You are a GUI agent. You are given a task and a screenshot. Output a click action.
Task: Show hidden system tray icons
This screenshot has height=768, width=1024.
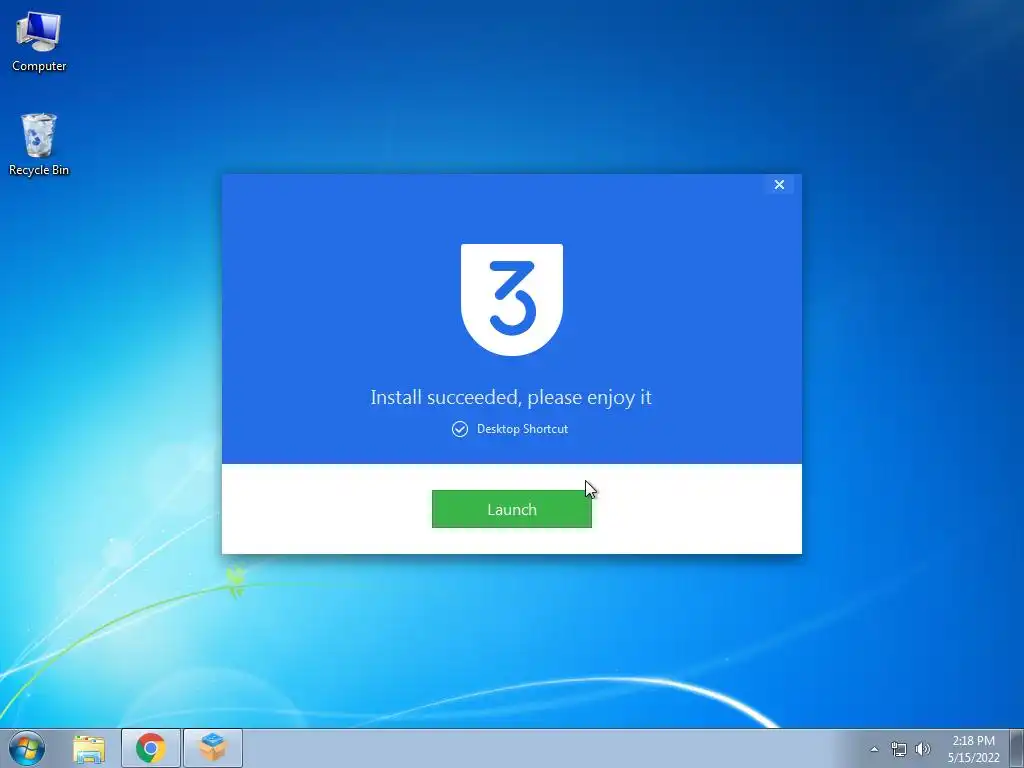pos(874,749)
